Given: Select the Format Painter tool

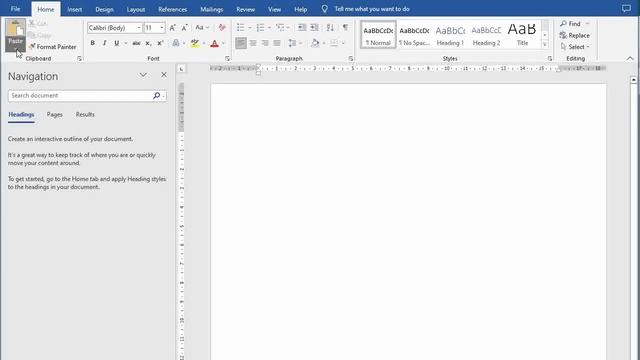Looking at the screenshot, I should [x=53, y=47].
